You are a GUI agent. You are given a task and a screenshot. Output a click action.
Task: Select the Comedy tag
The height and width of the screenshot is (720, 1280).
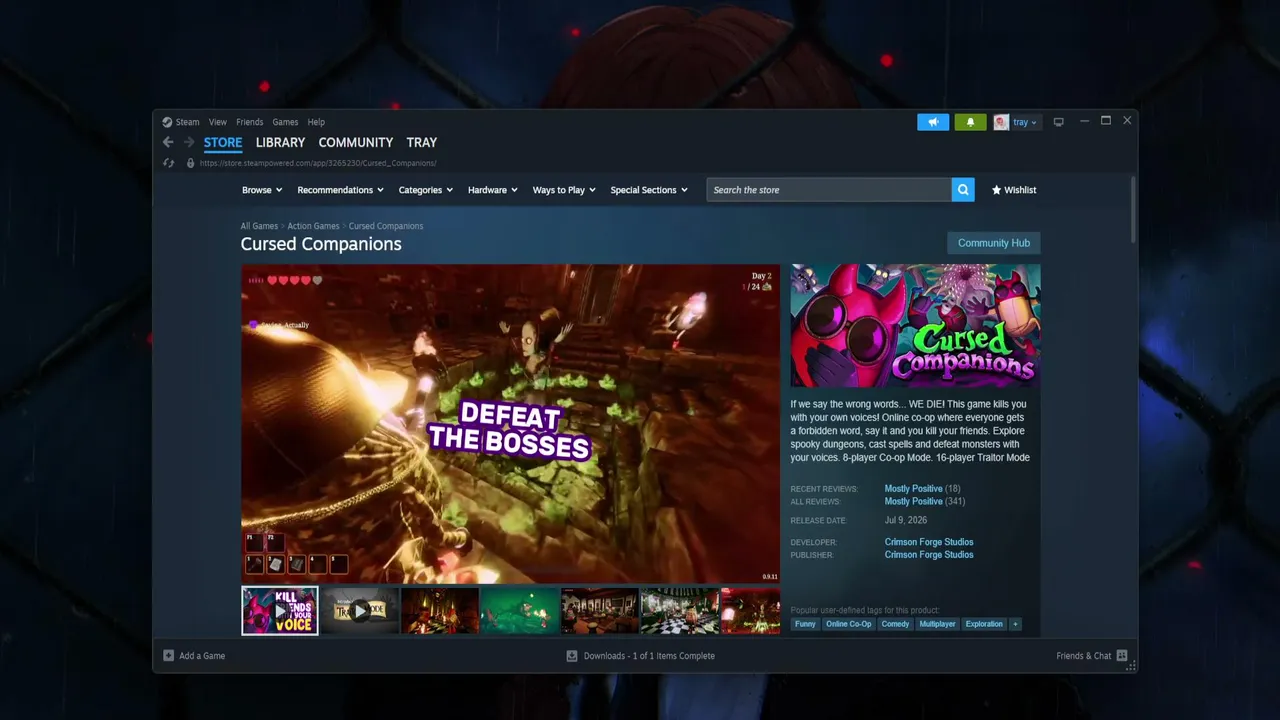click(895, 624)
